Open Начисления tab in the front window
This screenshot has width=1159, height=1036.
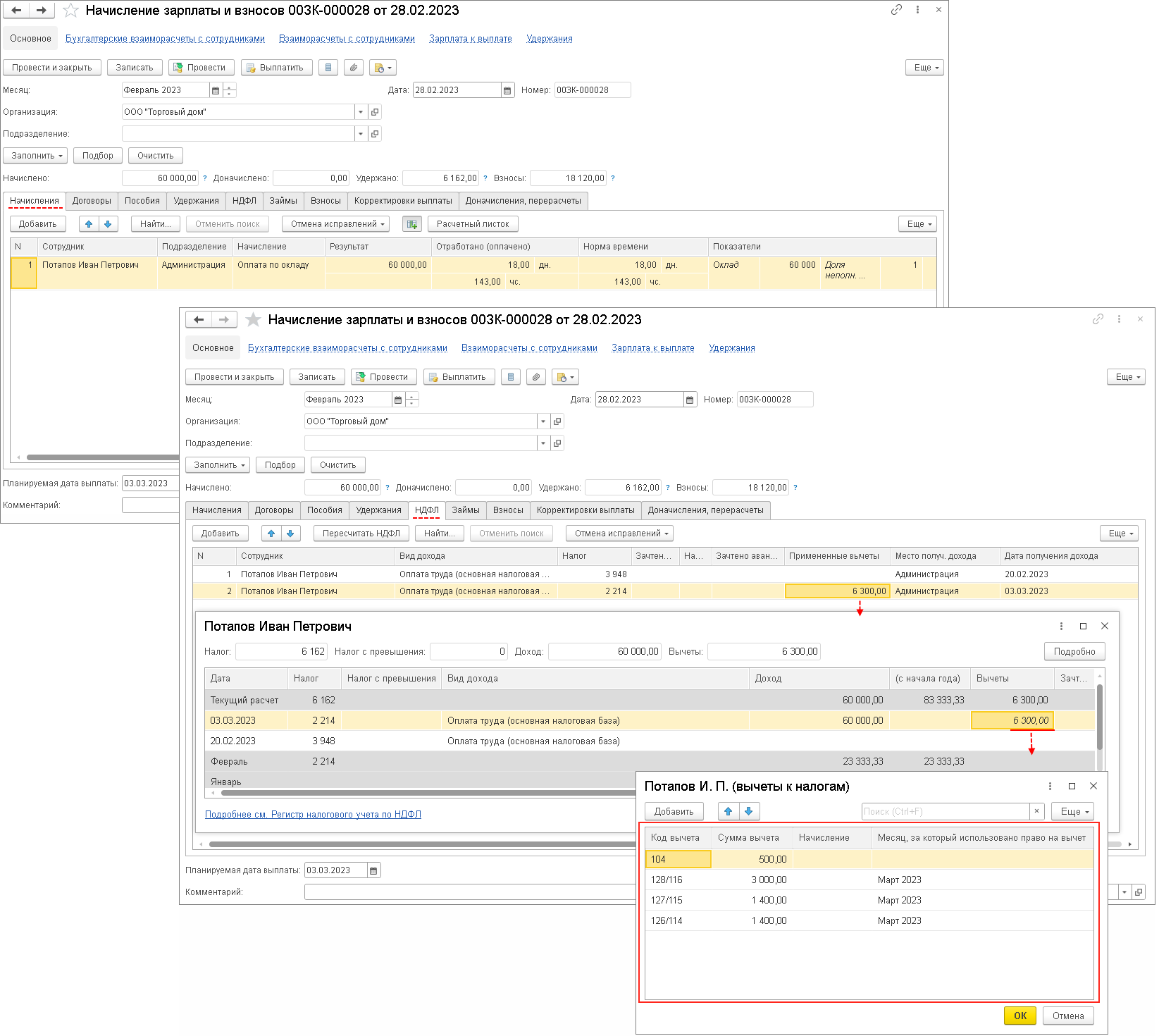click(x=217, y=510)
